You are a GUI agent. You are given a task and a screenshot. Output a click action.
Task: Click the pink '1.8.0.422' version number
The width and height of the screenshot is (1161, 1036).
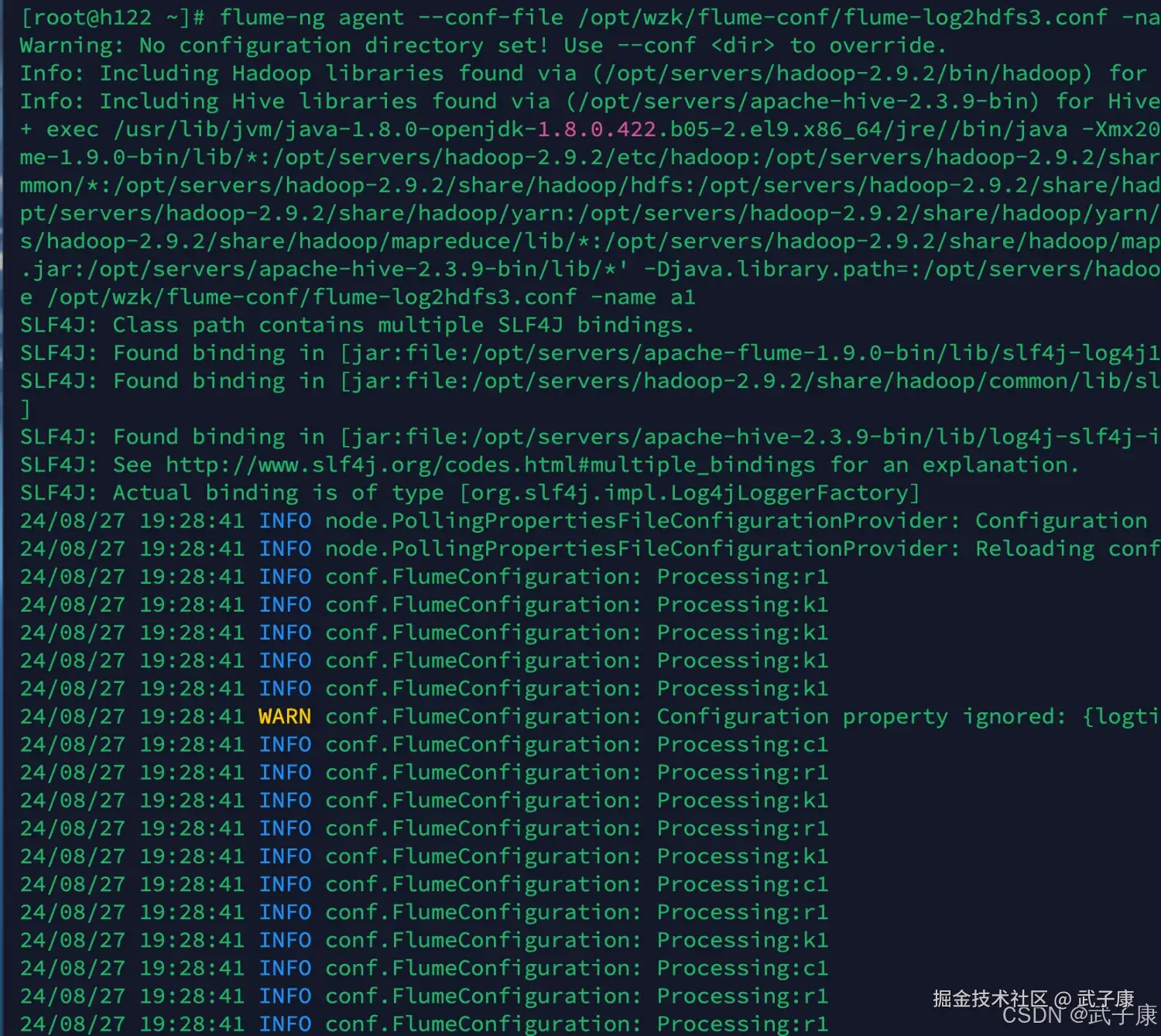click(x=597, y=129)
